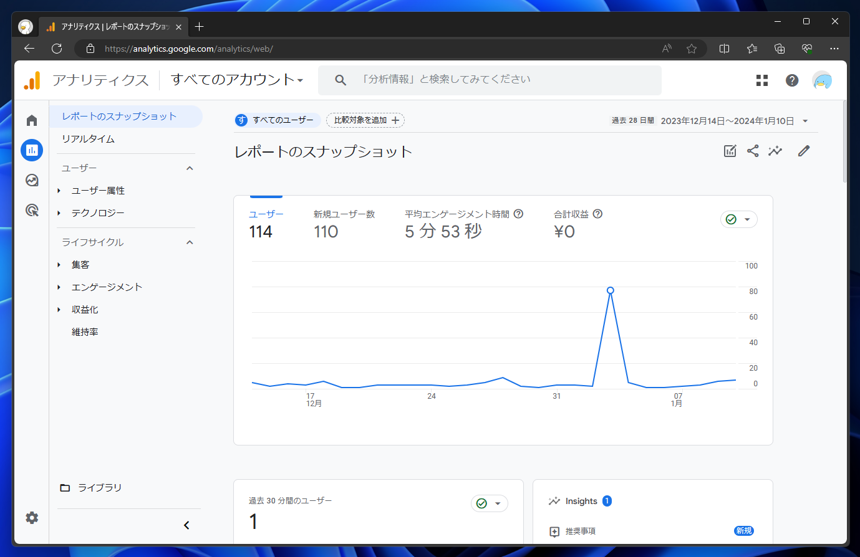Close the アナリティクス browser tab
The height and width of the screenshot is (557, 860).
[x=178, y=27]
